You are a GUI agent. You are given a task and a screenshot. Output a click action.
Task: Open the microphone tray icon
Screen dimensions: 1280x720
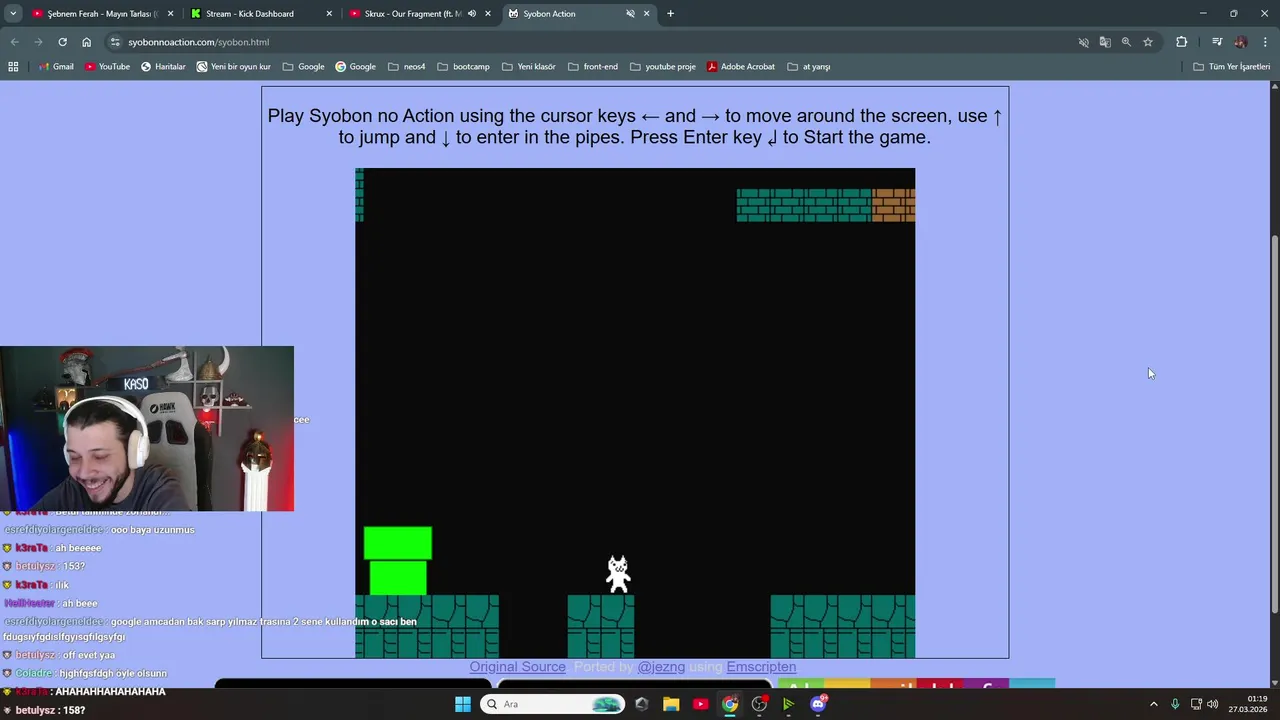click(1175, 704)
